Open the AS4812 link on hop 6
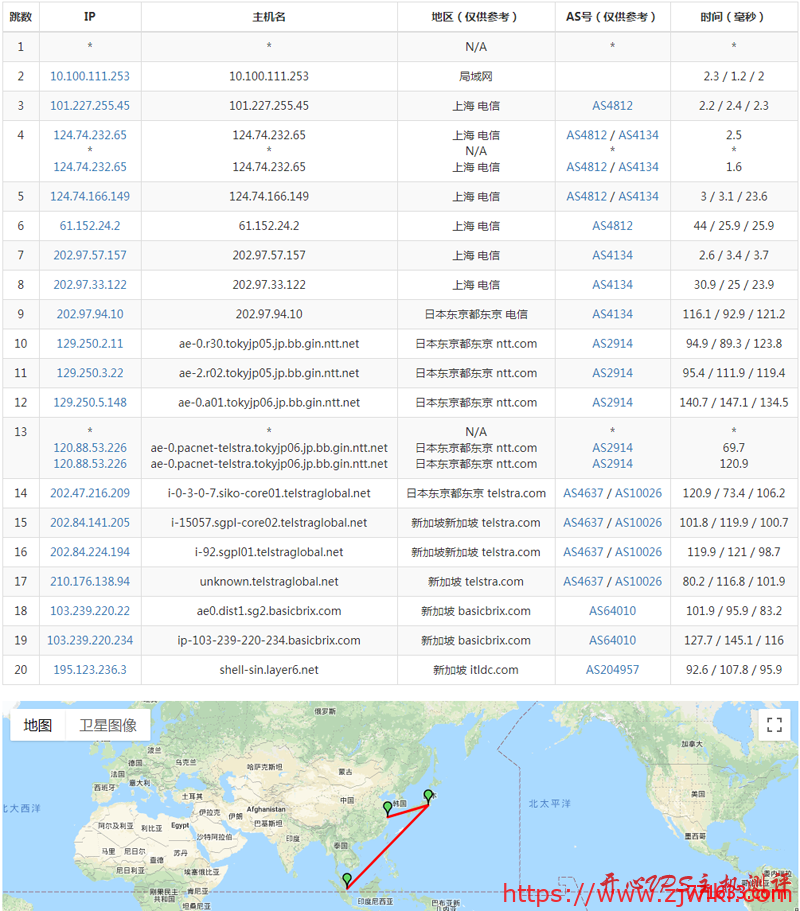This screenshot has height=911, width=800. point(612,225)
